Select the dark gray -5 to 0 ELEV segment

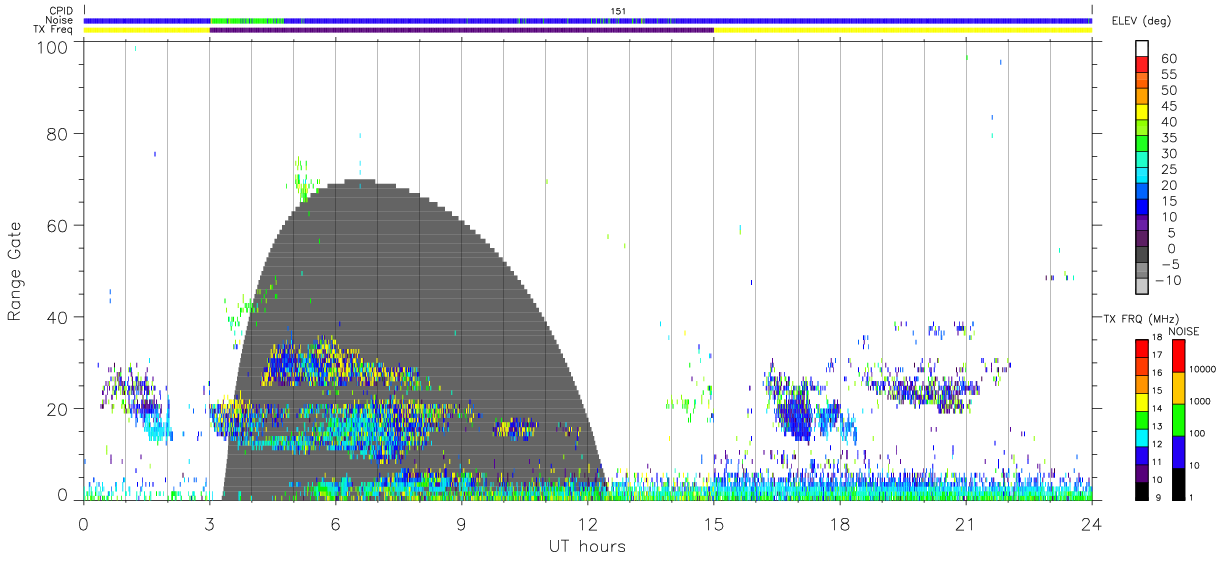tap(1143, 256)
